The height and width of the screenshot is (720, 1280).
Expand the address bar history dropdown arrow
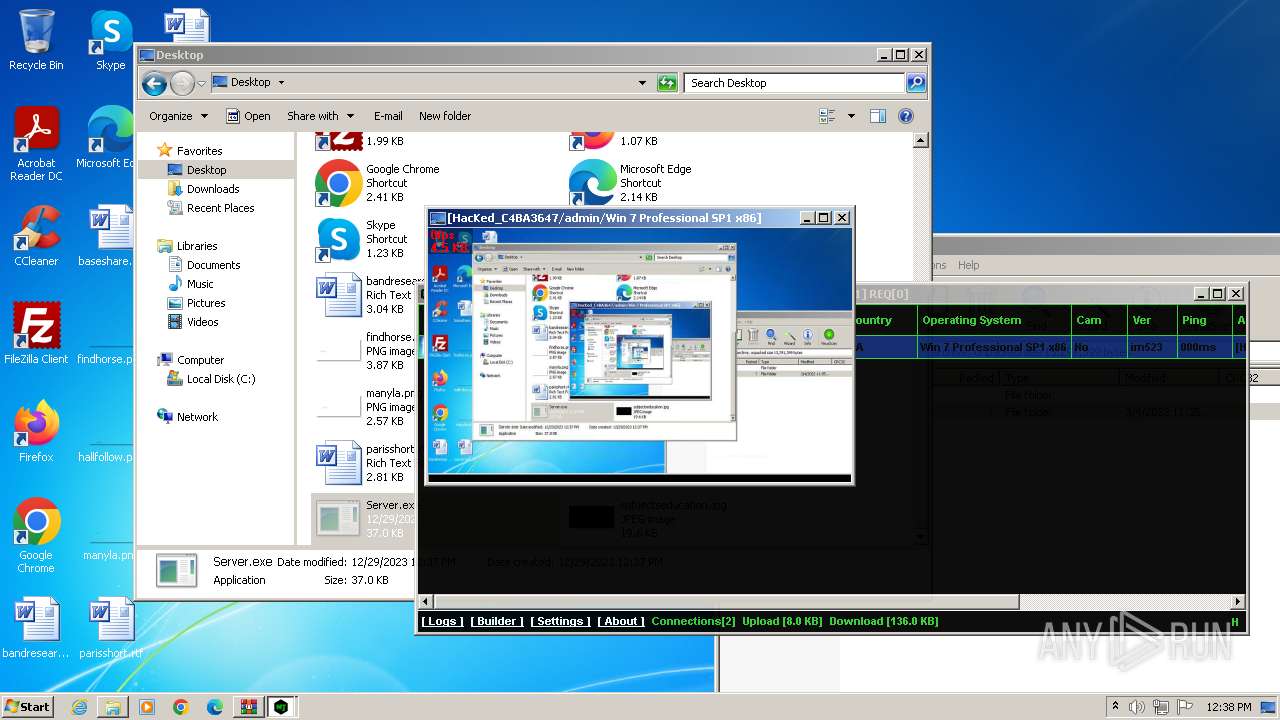(x=642, y=83)
